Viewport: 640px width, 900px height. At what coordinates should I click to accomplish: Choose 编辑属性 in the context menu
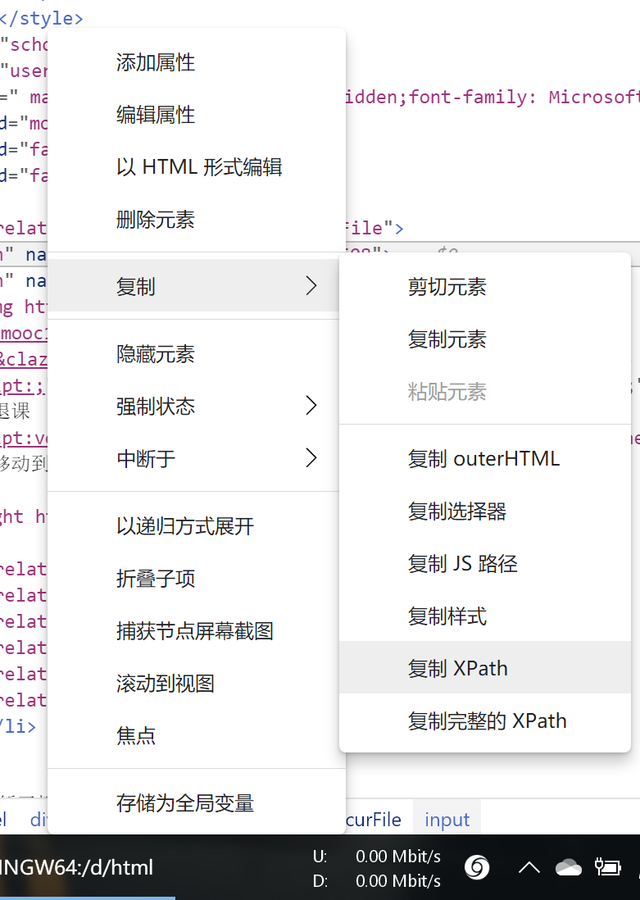point(155,115)
